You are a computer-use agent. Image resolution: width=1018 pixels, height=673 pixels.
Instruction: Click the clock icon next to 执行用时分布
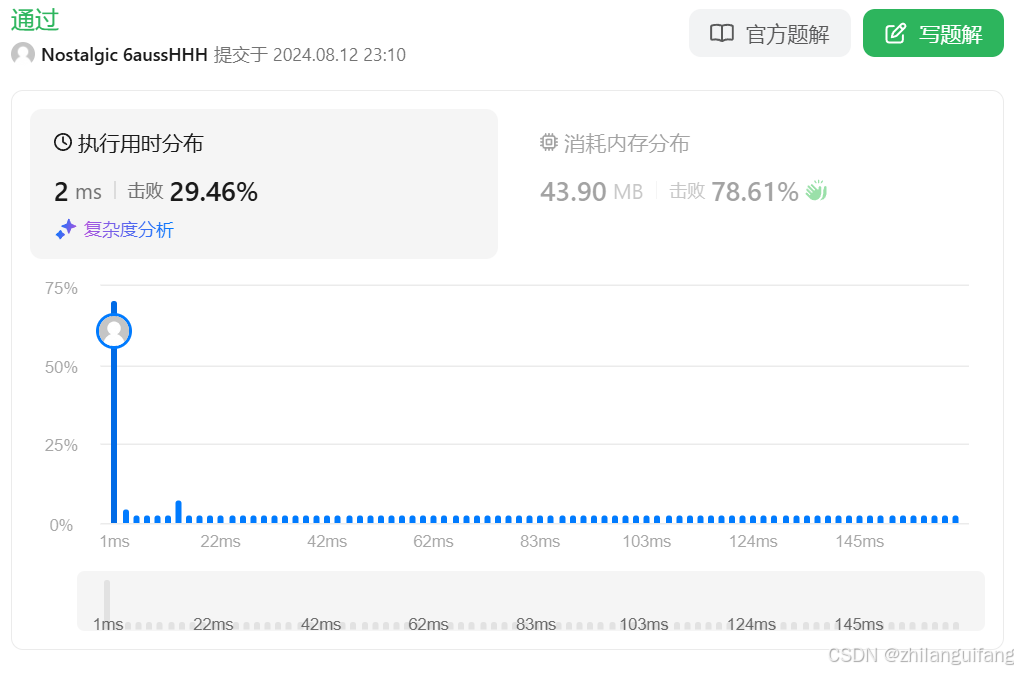click(x=62, y=142)
